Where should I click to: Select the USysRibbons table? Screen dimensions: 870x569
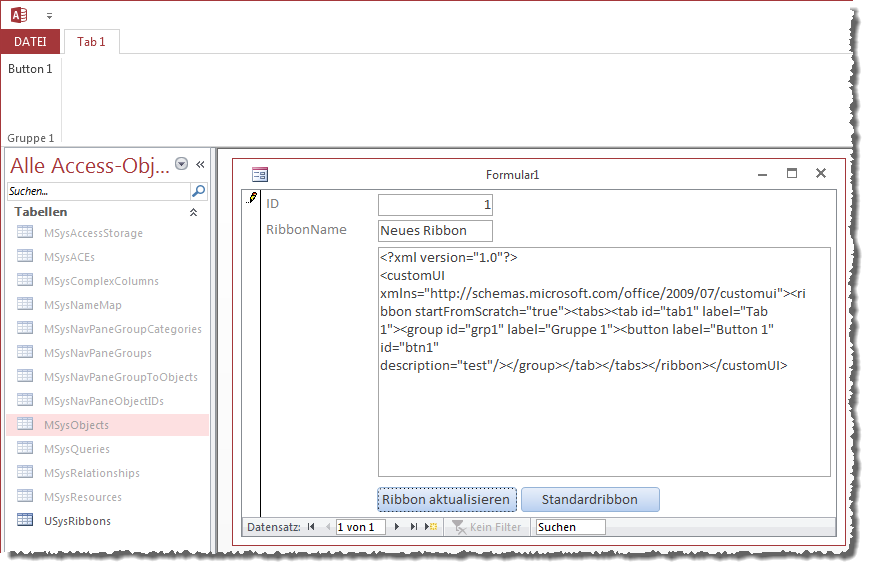(x=77, y=521)
